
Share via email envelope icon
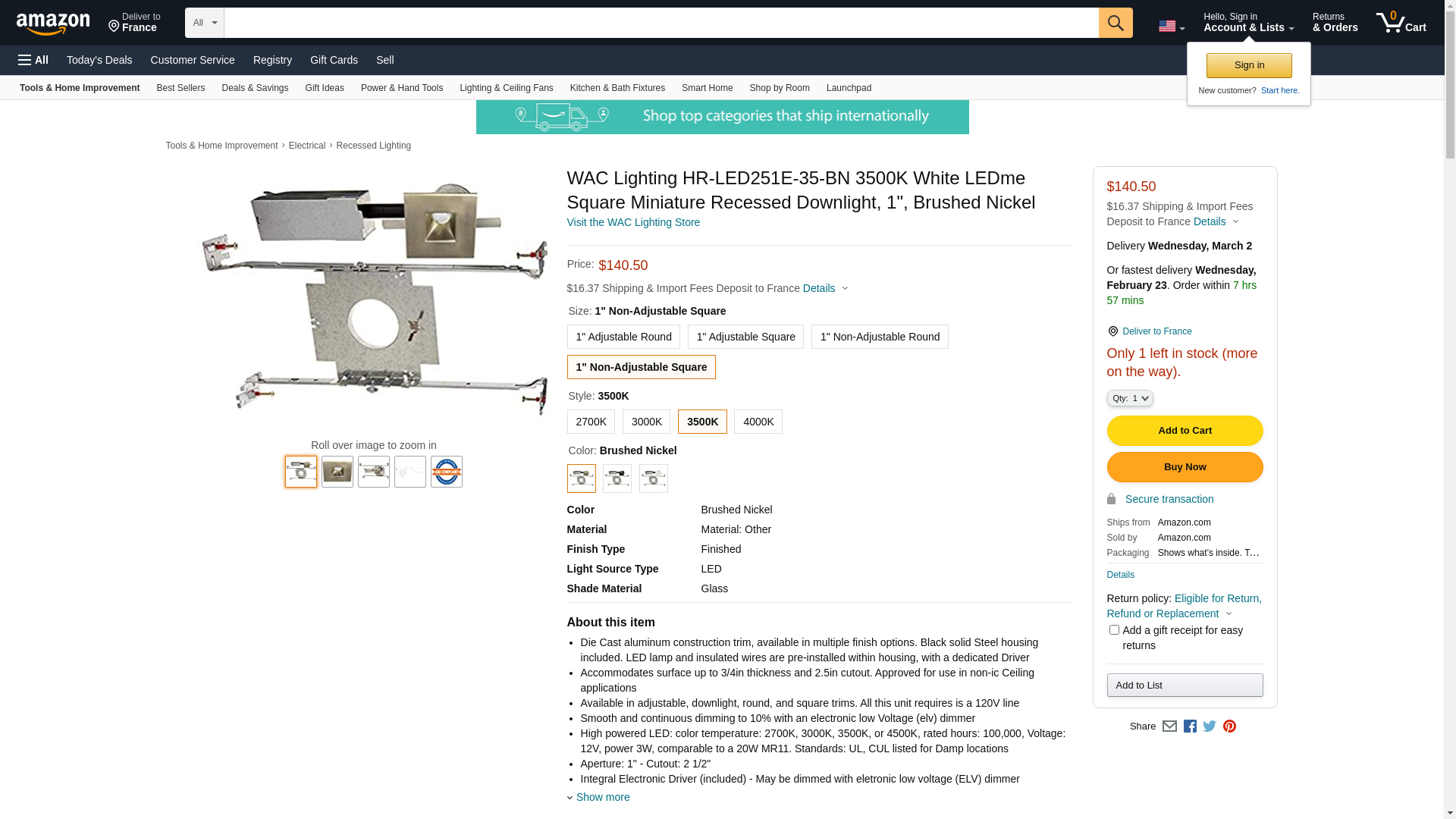click(x=1169, y=726)
